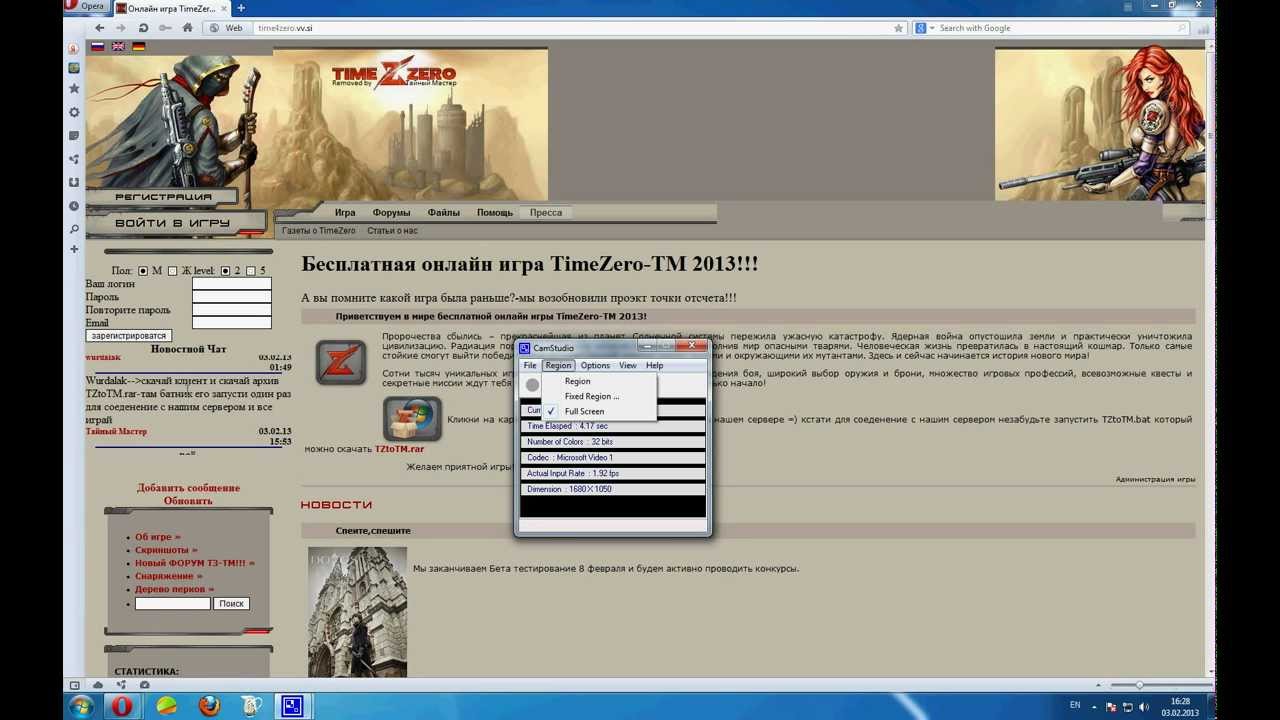Select the Ж gender radio button
Viewport: 1280px width, 720px height.
pos(172,271)
